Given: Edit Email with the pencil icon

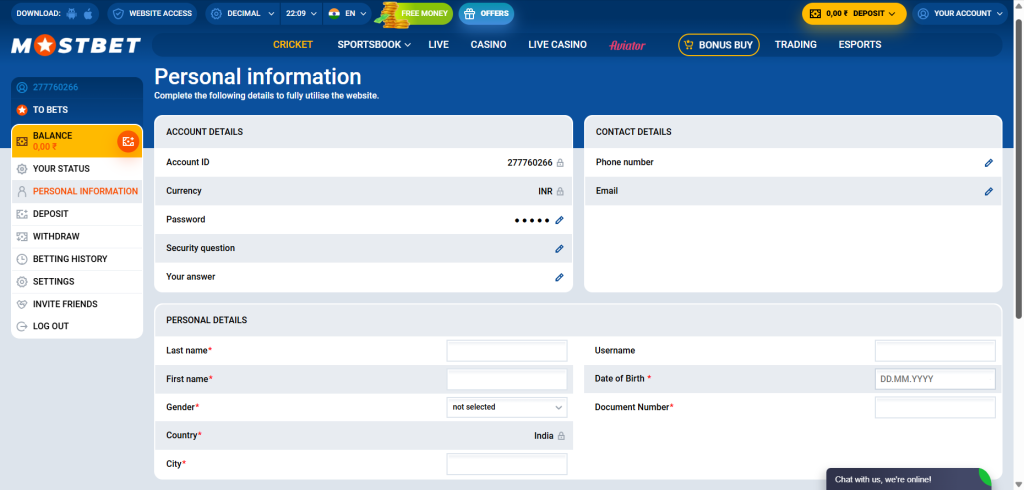Looking at the screenshot, I should coord(989,191).
